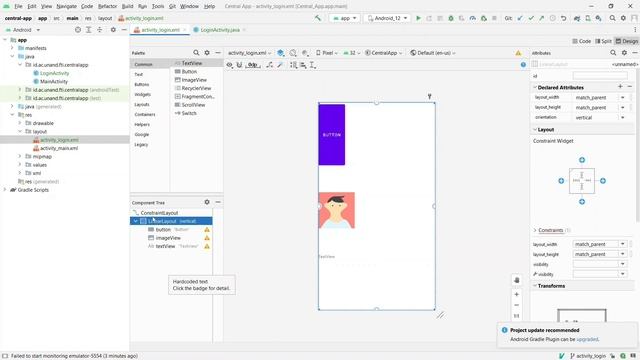This screenshot has height=360, width=640.
Task: Click warning badge next to textView
Action: (x=207, y=246)
